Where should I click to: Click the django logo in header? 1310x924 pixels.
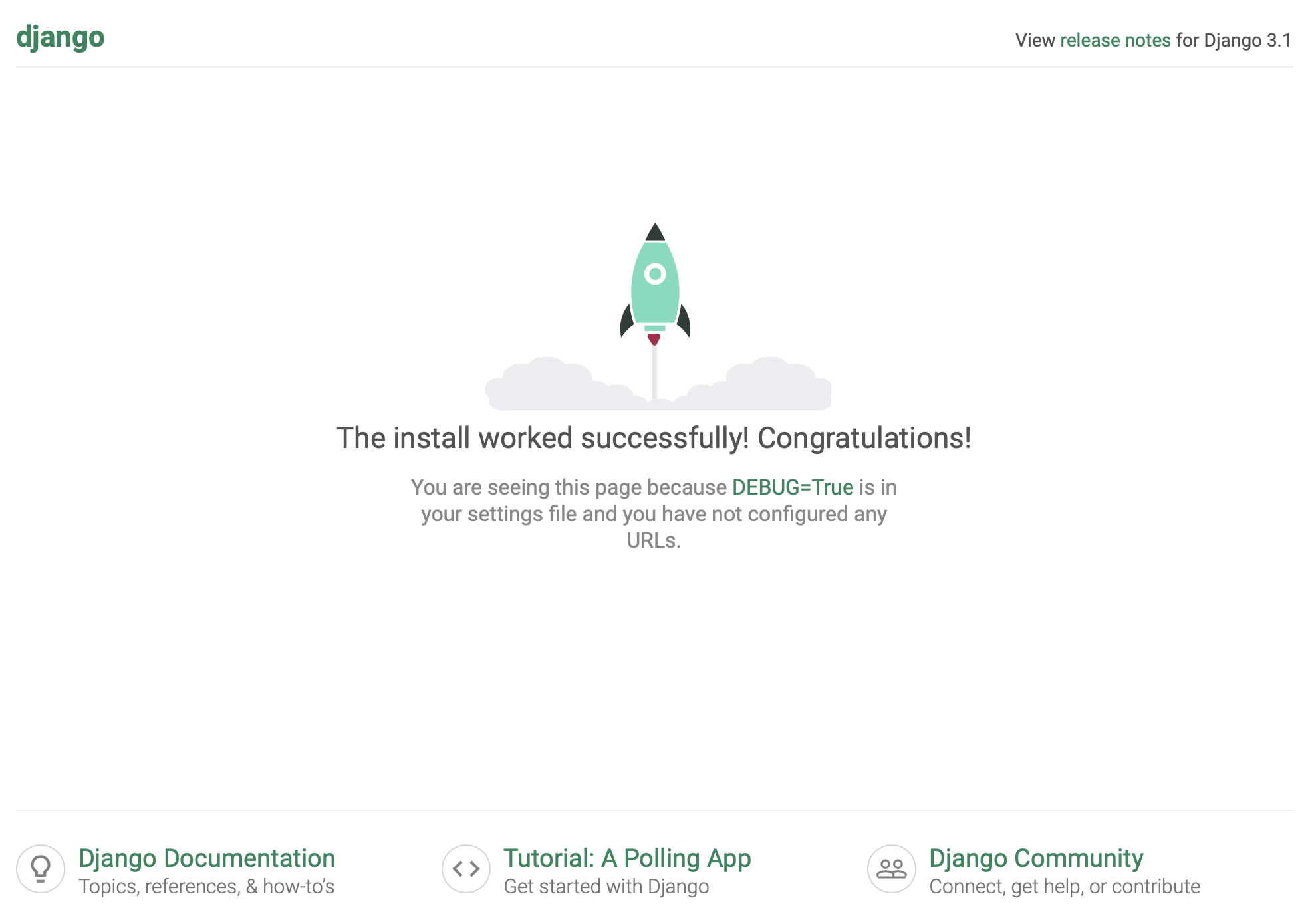point(60,37)
